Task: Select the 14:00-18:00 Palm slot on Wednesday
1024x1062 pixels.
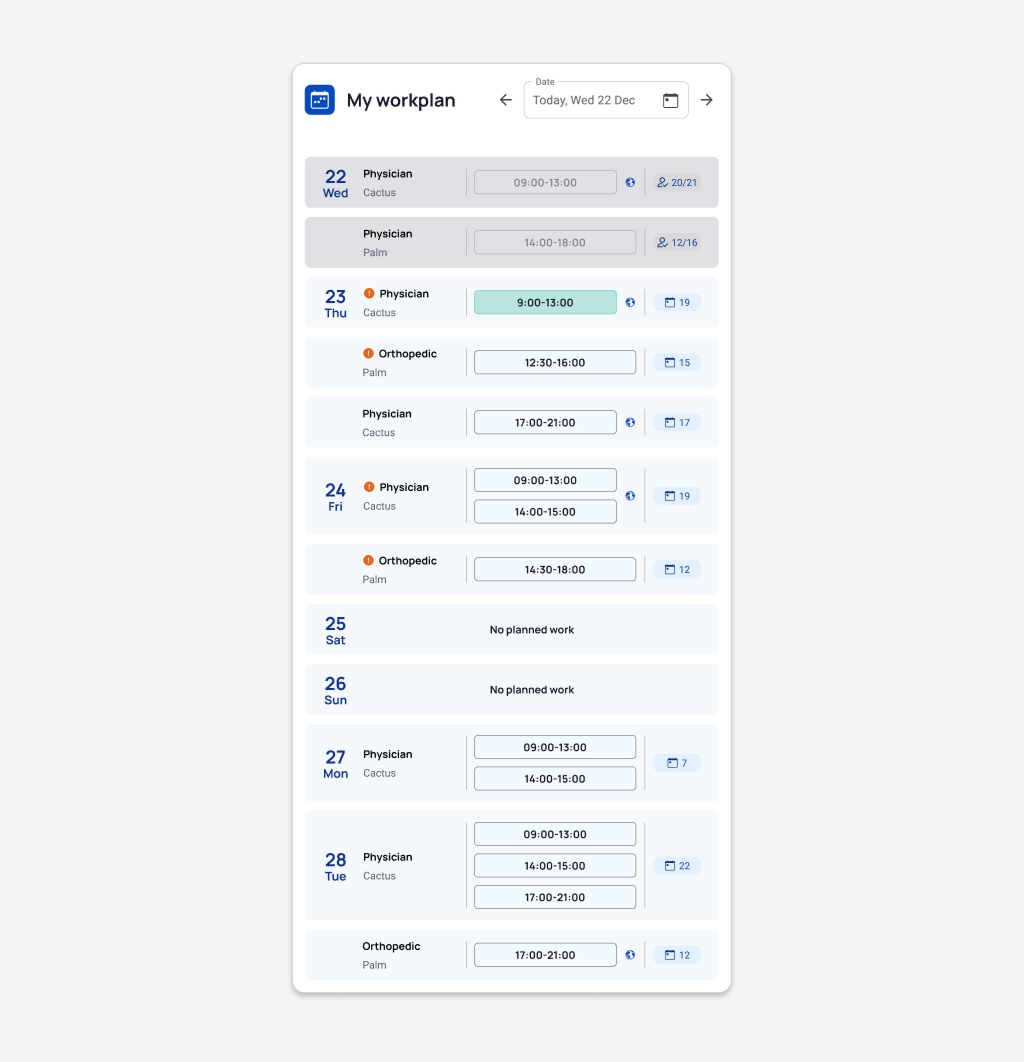Action: [554, 242]
